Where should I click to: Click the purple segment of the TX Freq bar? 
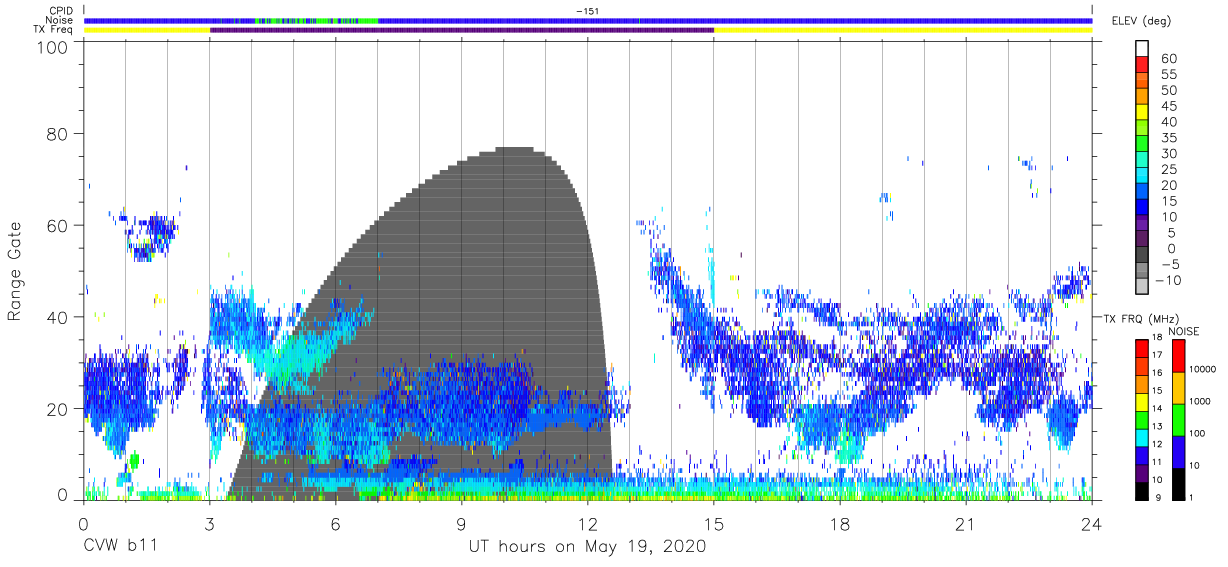tap(462, 30)
